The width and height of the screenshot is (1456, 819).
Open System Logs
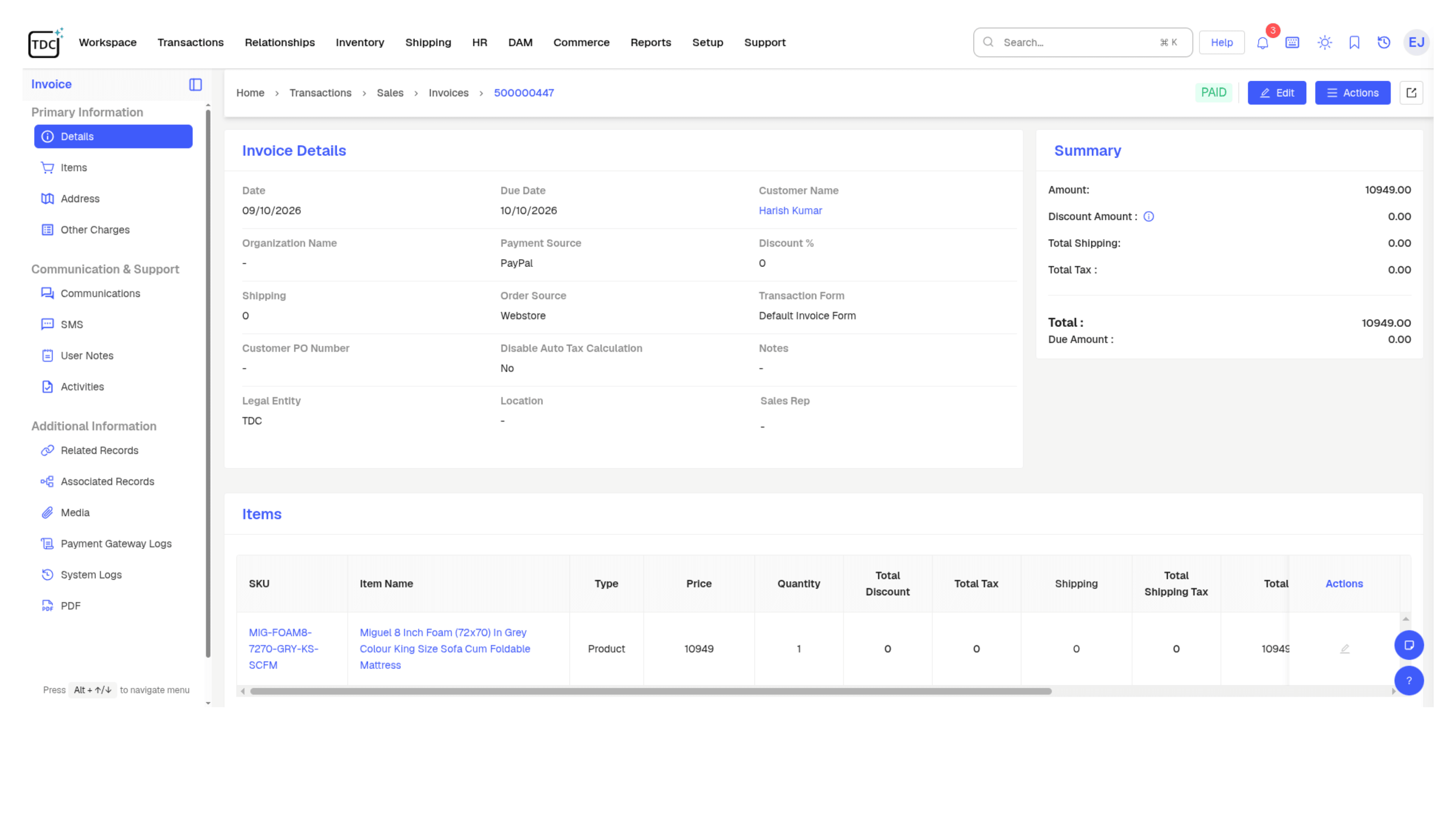point(113,575)
